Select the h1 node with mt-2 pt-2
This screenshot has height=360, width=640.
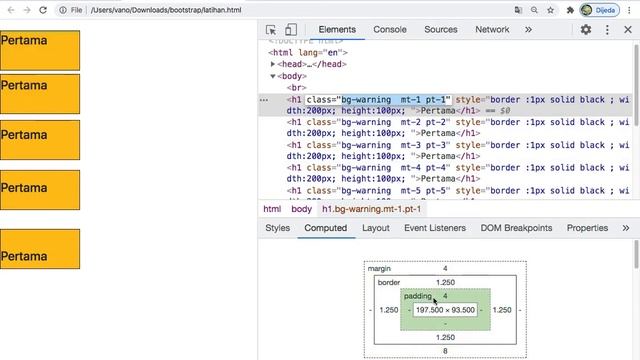tap(457, 127)
